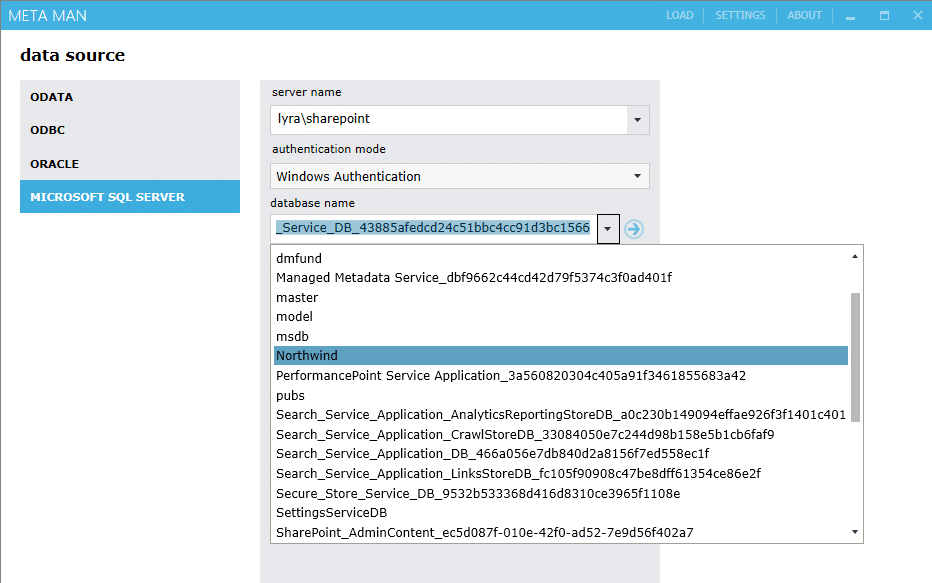Select Search_Service_Application_AnalyticsReportingStoreDB entry

(561, 415)
